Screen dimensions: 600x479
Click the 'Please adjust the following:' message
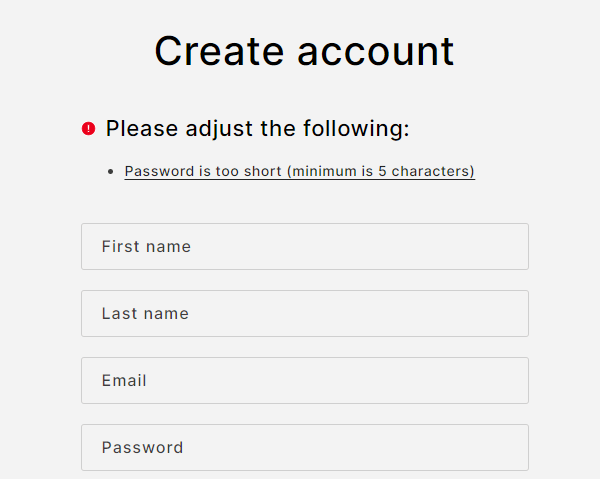tap(257, 129)
